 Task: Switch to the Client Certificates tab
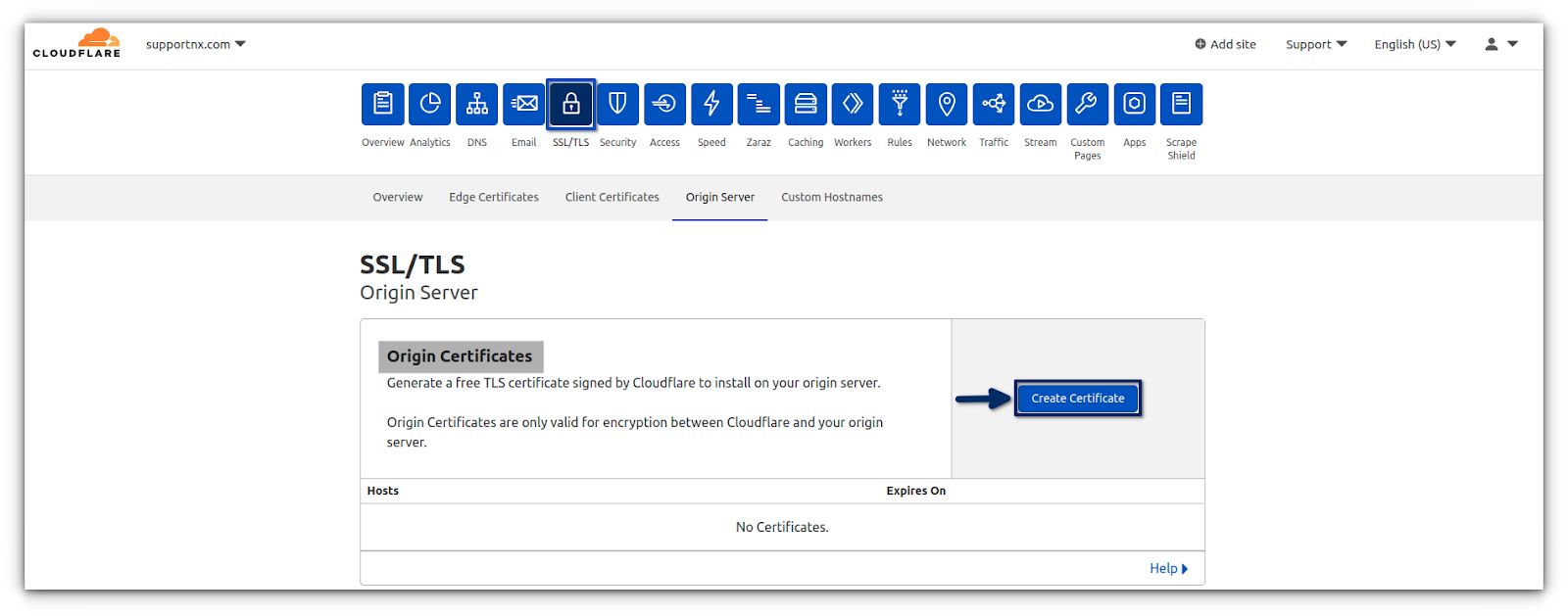[612, 197]
